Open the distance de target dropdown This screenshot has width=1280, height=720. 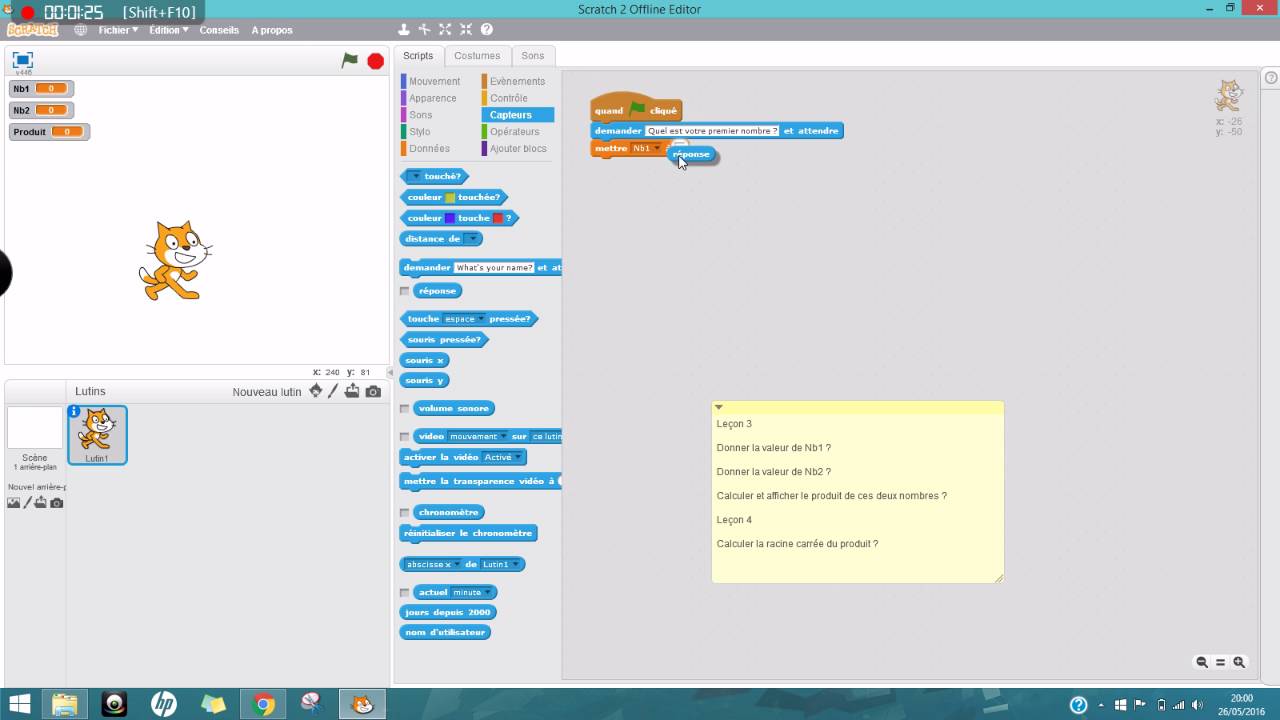(x=472, y=239)
